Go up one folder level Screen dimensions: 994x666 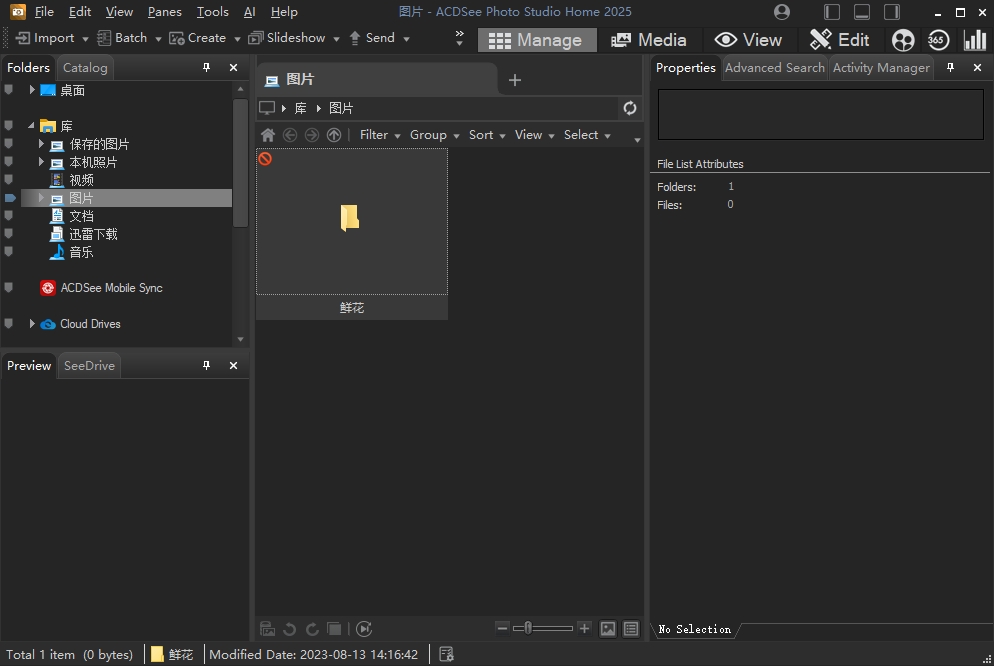334,135
